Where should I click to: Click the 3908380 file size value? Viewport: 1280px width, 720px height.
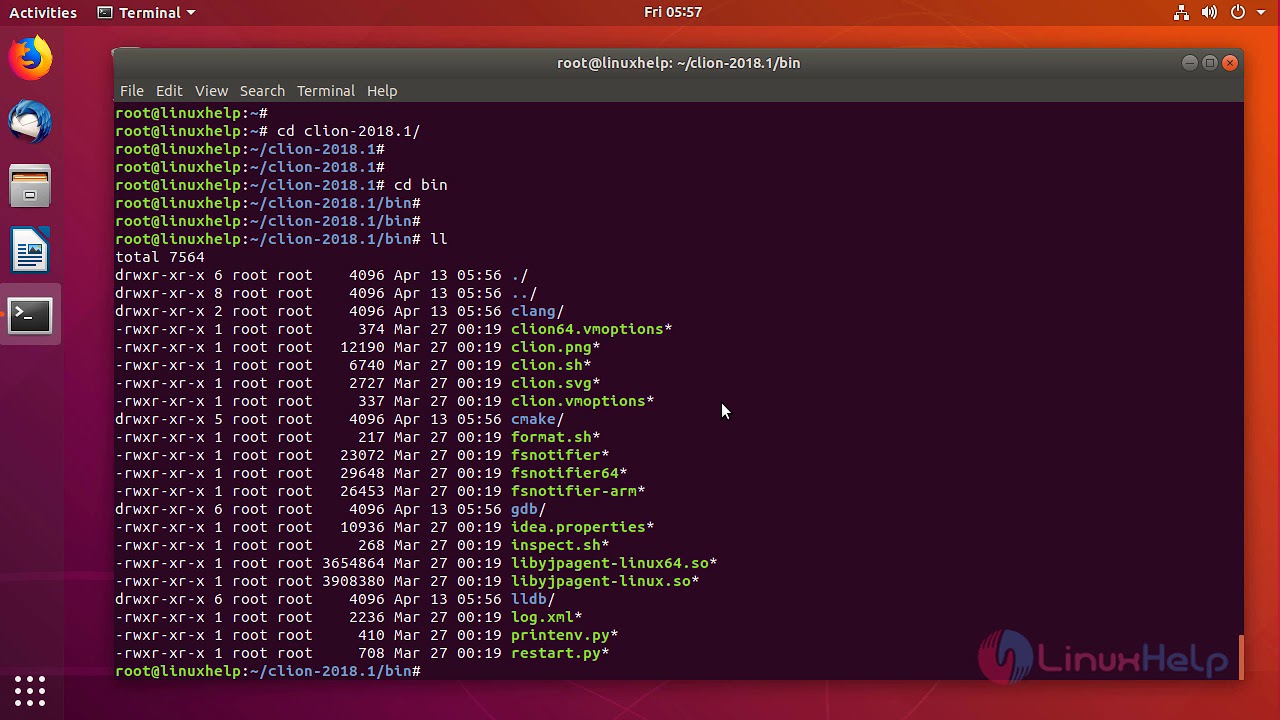(x=353, y=581)
